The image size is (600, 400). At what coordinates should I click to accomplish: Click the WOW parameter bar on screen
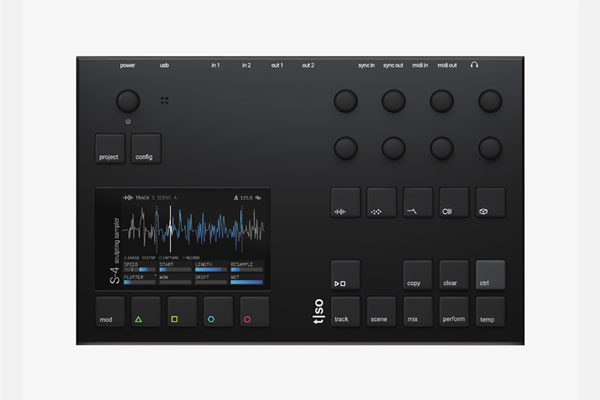click(175, 282)
